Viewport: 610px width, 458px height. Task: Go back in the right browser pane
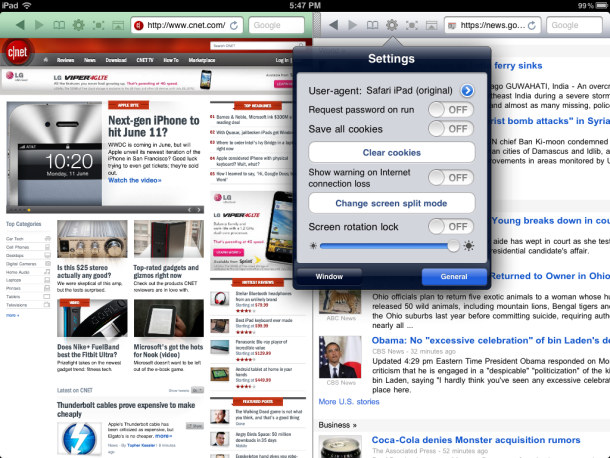click(x=333, y=25)
